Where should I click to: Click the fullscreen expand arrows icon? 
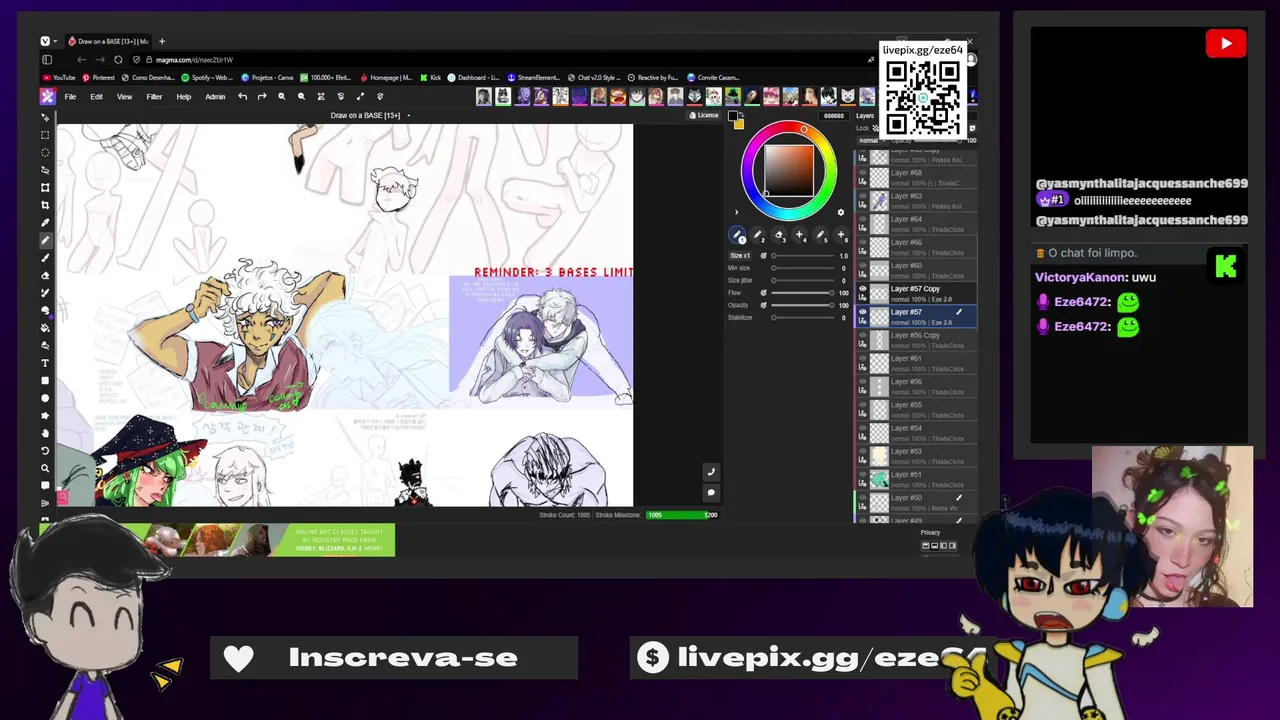pyautogui.click(x=360, y=97)
